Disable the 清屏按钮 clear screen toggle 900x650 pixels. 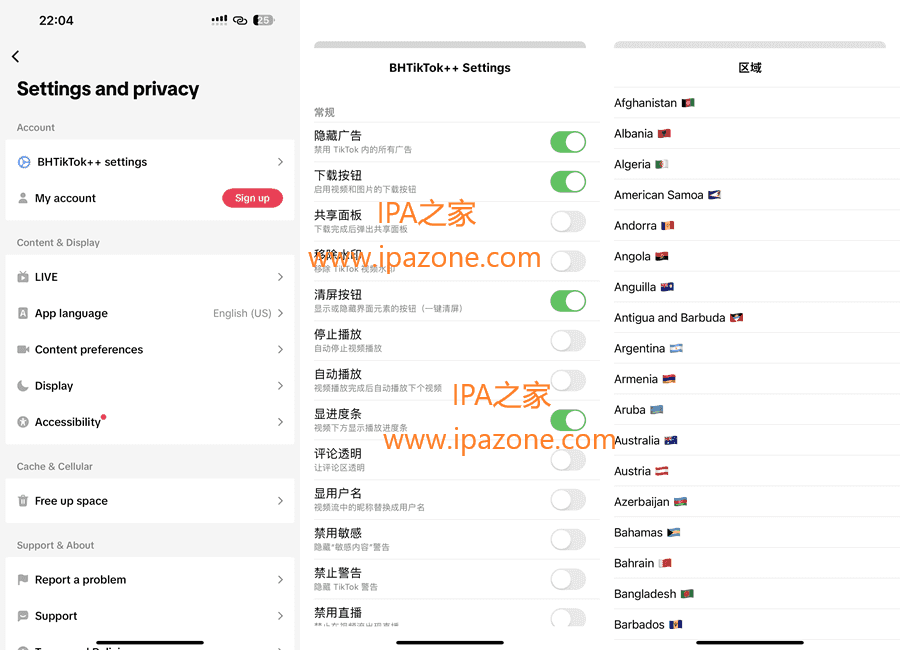coord(568,301)
